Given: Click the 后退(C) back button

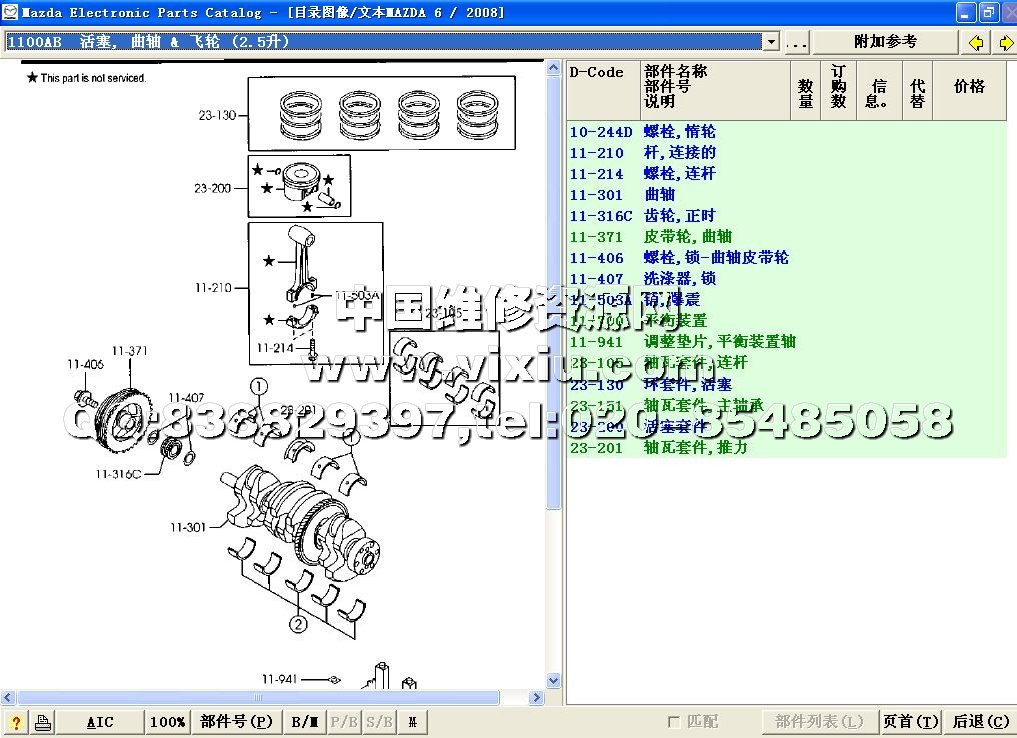Looking at the screenshot, I should [980, 722].
